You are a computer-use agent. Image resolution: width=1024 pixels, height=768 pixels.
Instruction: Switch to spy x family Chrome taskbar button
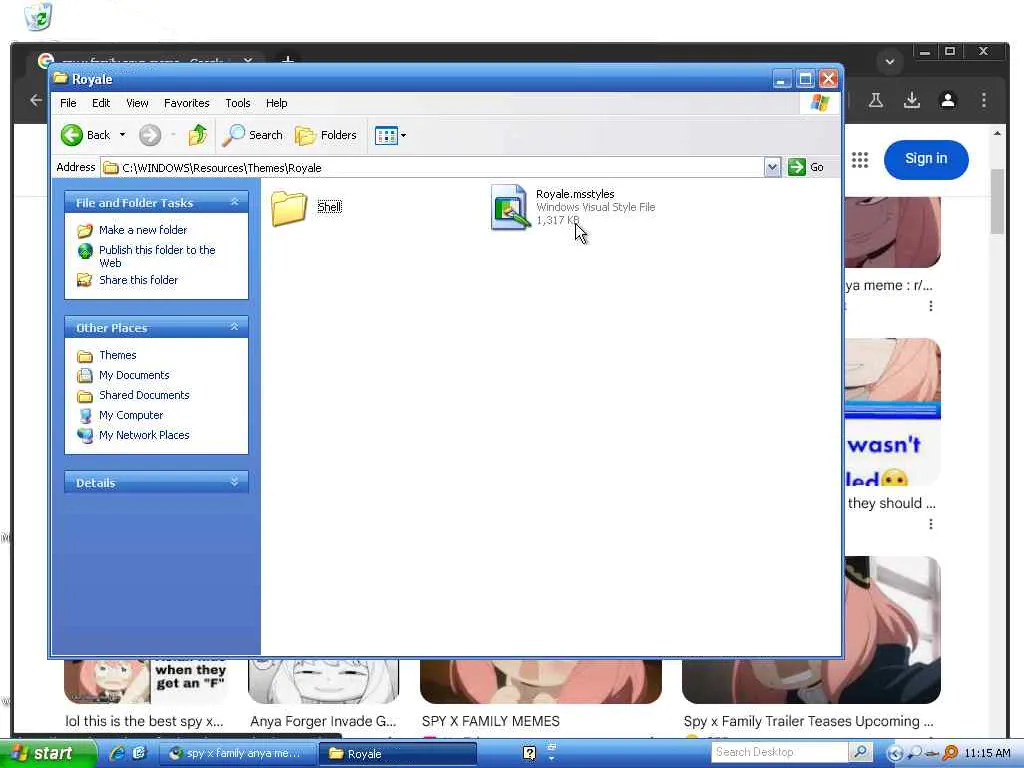(238, 754)
